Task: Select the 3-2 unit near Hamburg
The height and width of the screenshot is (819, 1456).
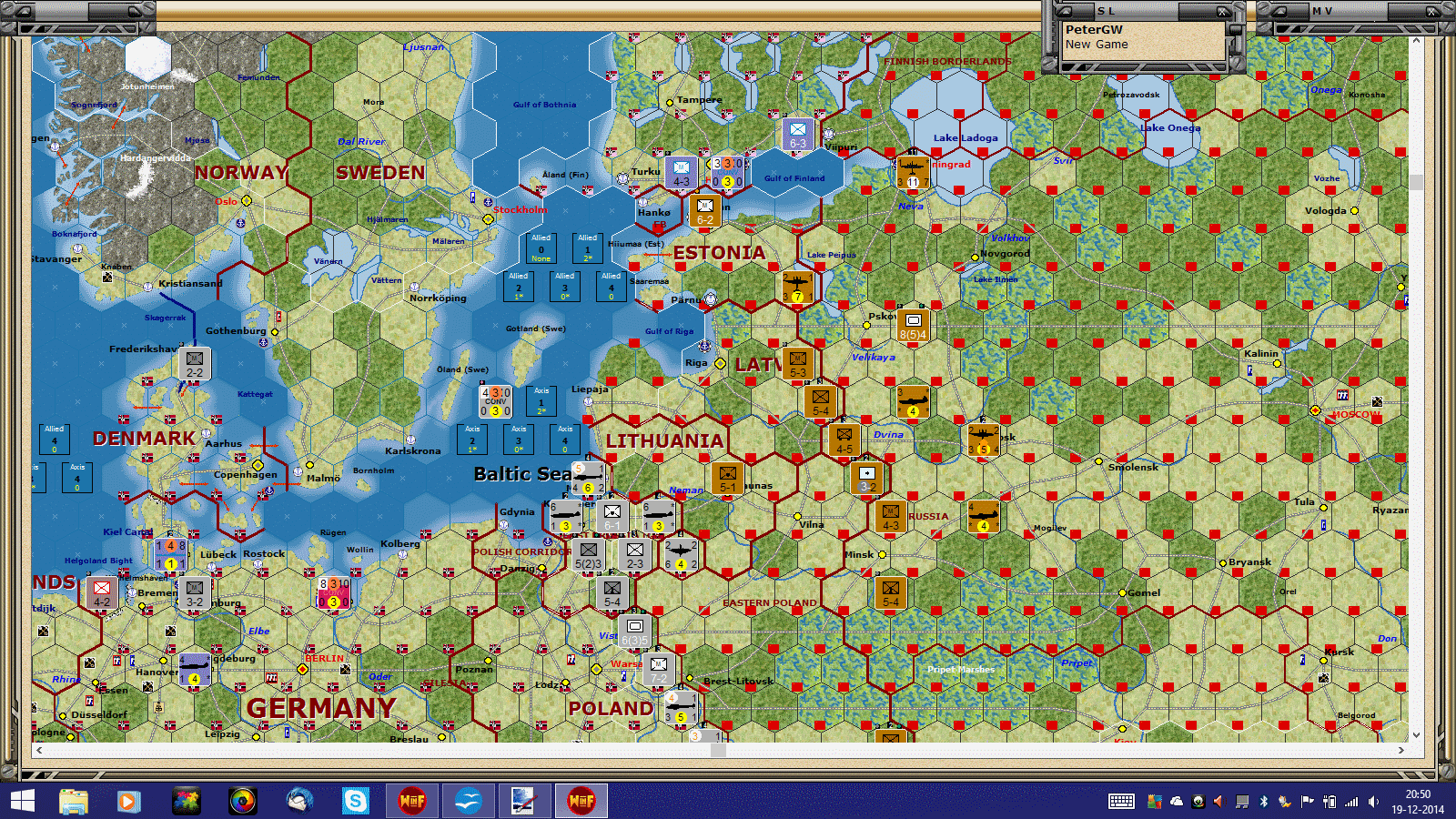Action: click(x=195, y=592)
